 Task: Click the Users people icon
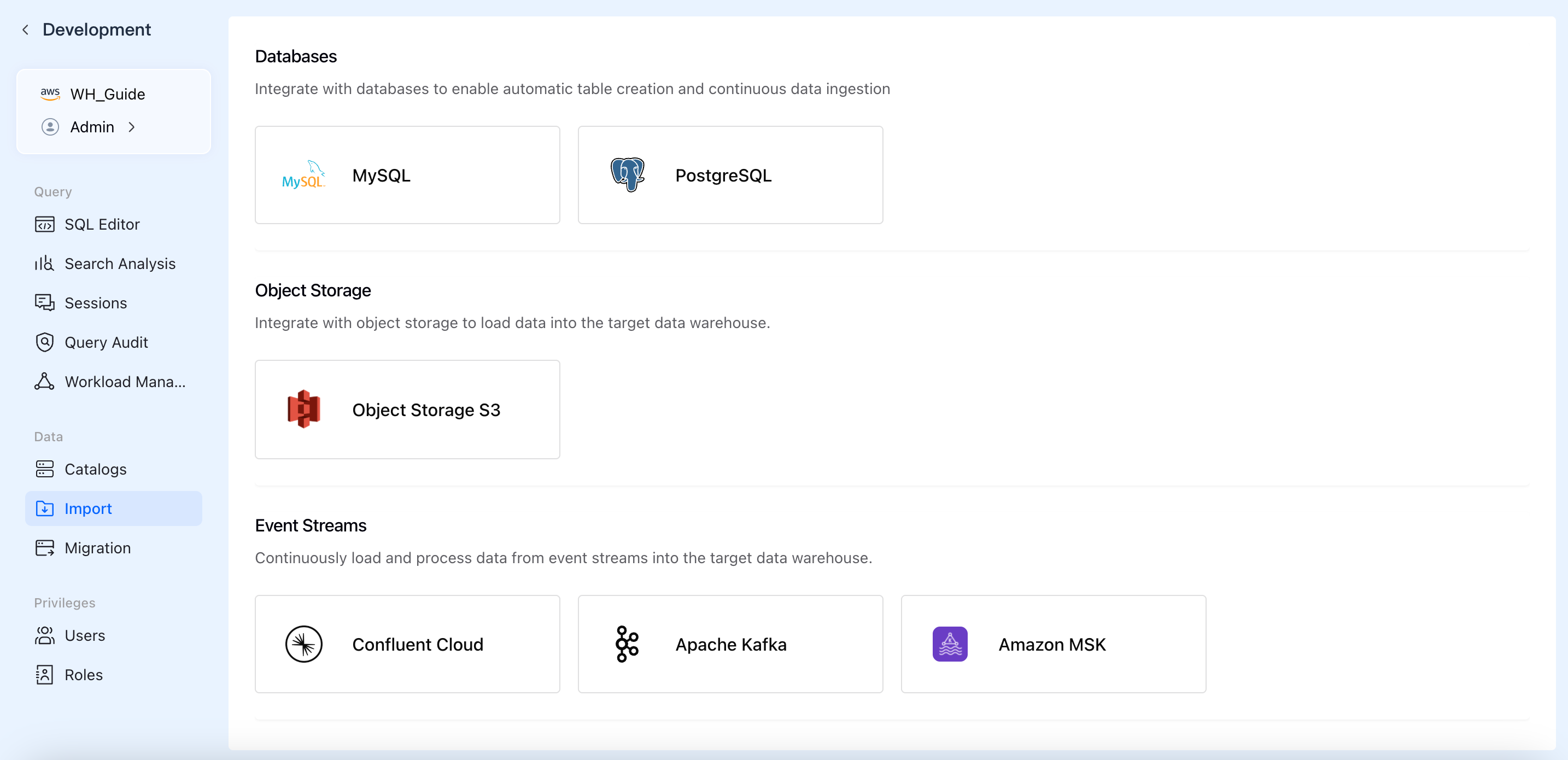click(x=44, y=635)
